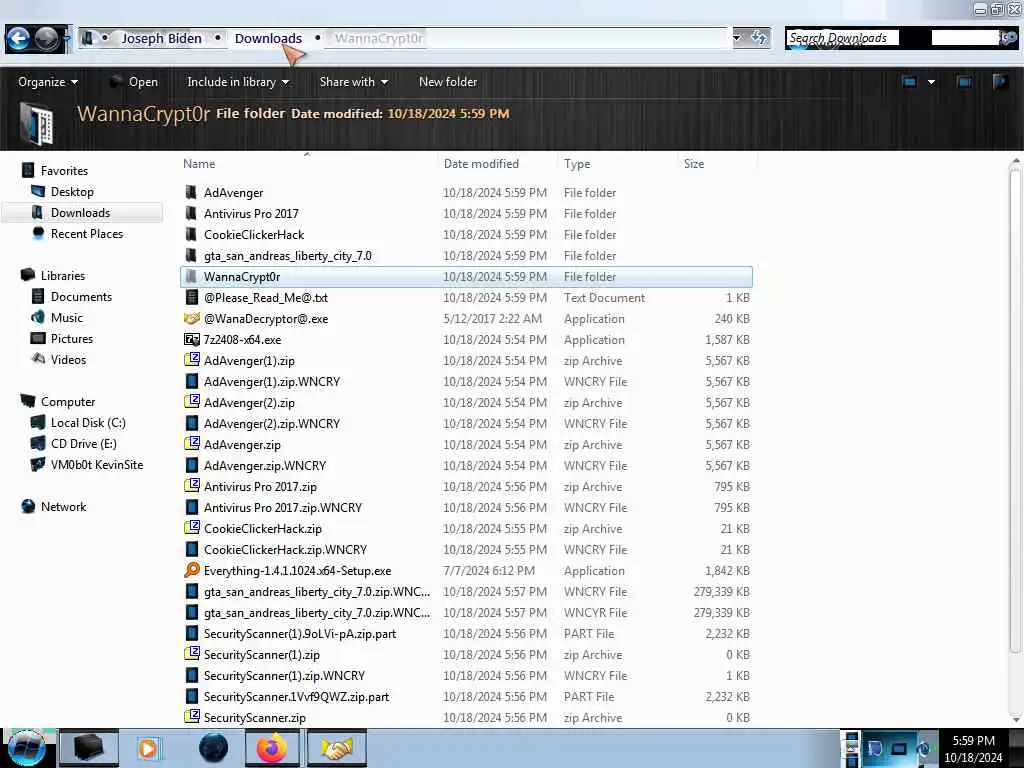The height and width of the screenshot is (768, 1024).
Task: Select Joseph Biden in the address breadcrumb
Action: [161, 39]
